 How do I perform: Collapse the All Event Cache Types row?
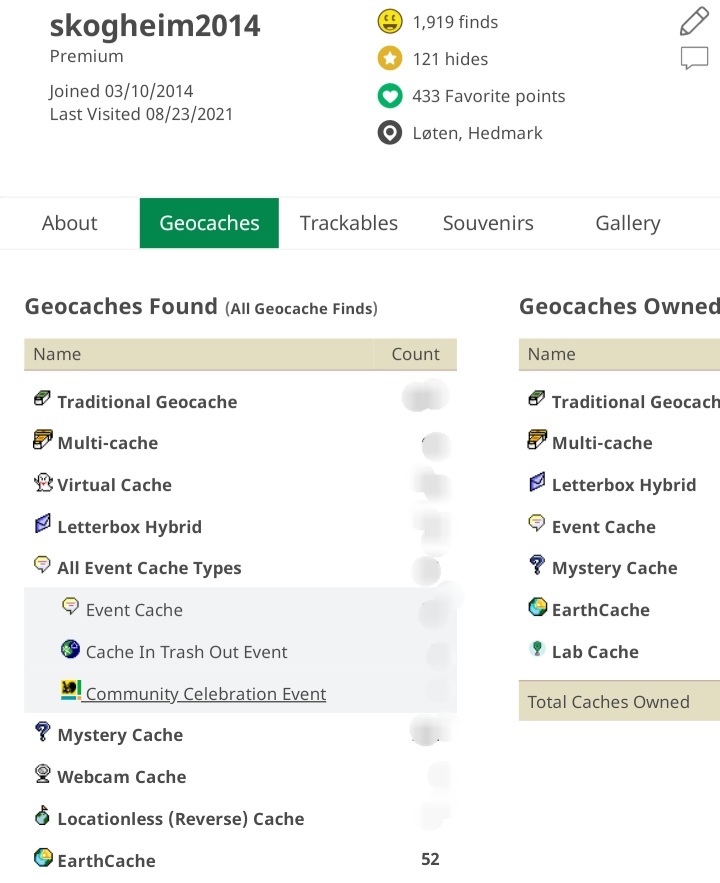pos(149,568)
